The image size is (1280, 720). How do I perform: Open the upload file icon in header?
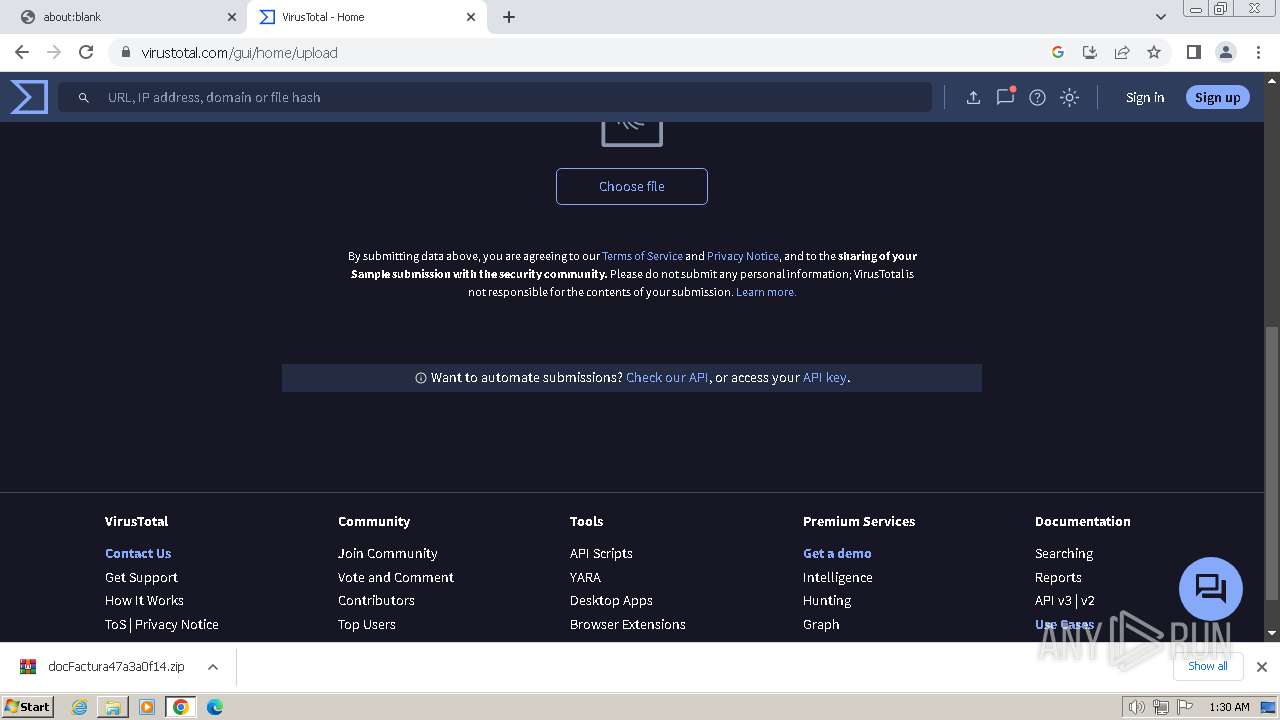pos(973,97)
